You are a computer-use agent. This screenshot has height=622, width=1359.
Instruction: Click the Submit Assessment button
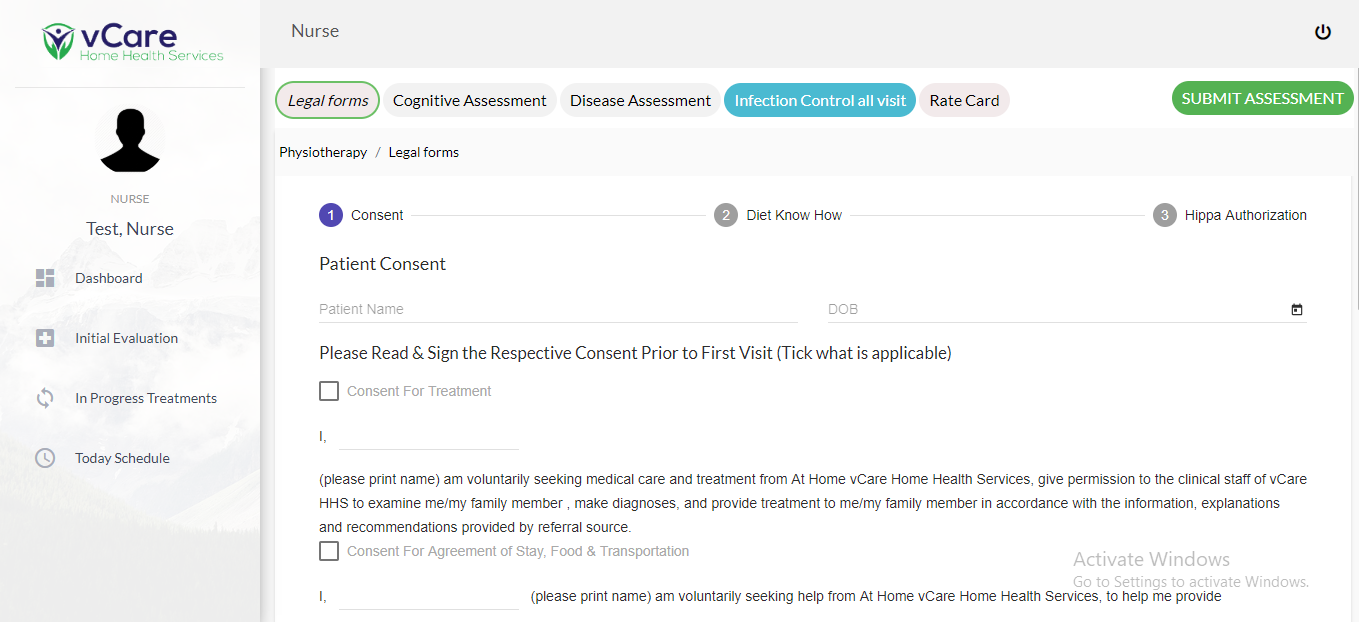1262,98
